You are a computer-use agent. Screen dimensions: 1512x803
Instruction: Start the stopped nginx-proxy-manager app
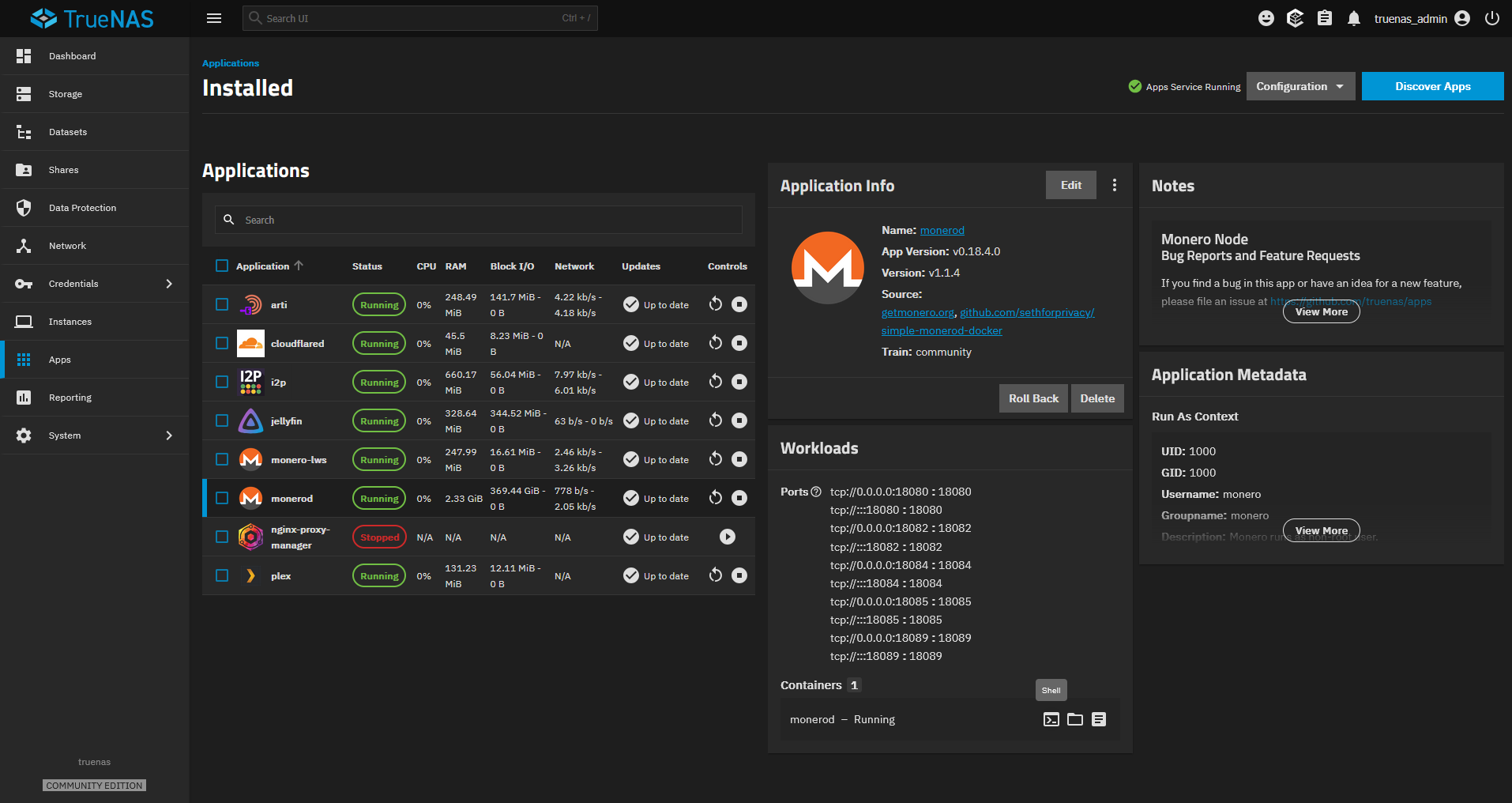pos(727,537)
